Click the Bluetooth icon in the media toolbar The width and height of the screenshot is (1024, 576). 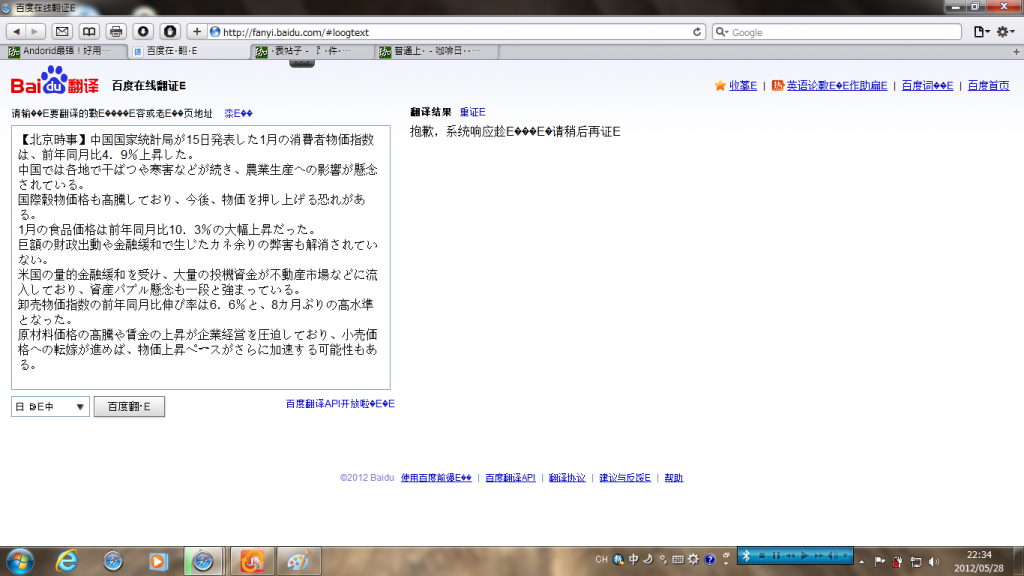point(746,555)
